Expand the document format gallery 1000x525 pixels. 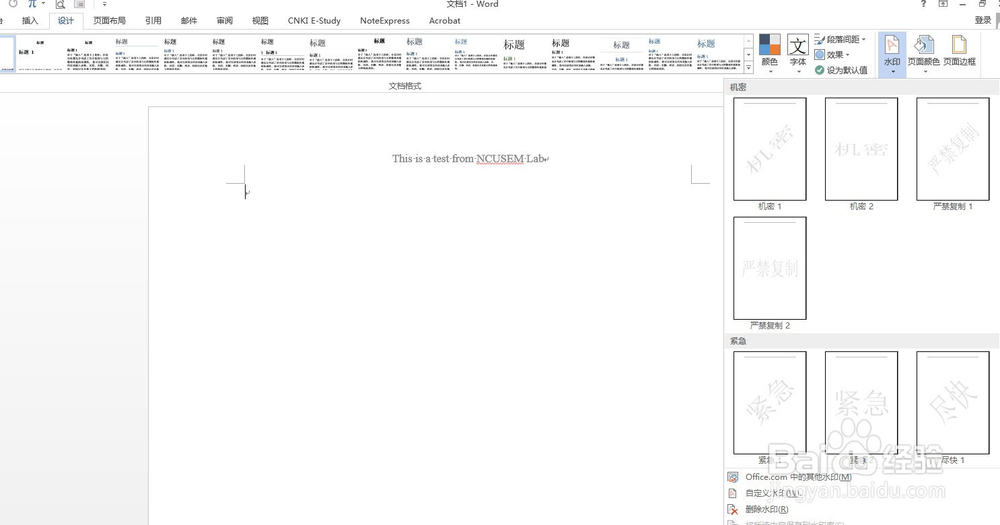coord(749,68)
